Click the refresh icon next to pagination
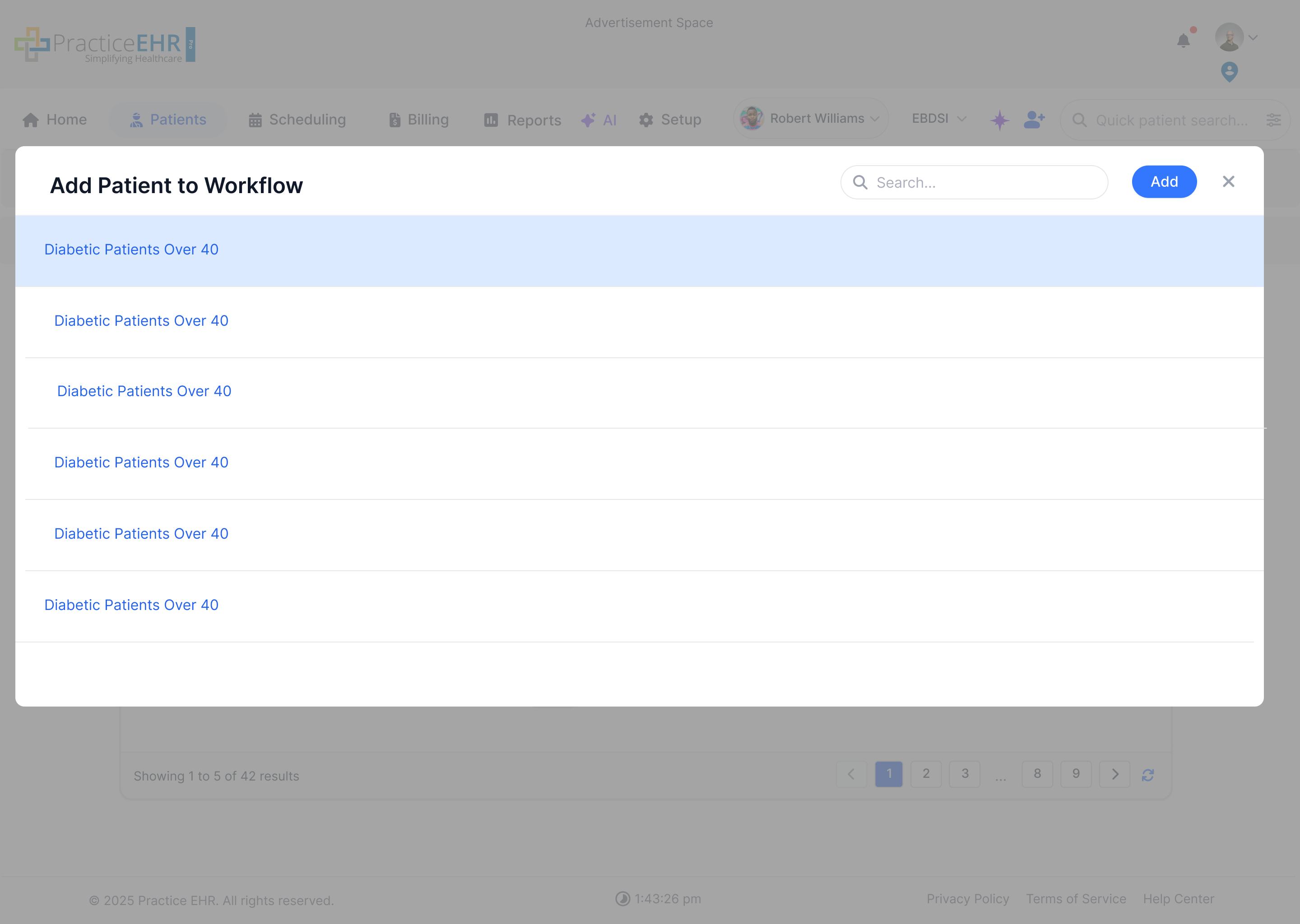This screenshot has height=924, width=1300. 1148,774
